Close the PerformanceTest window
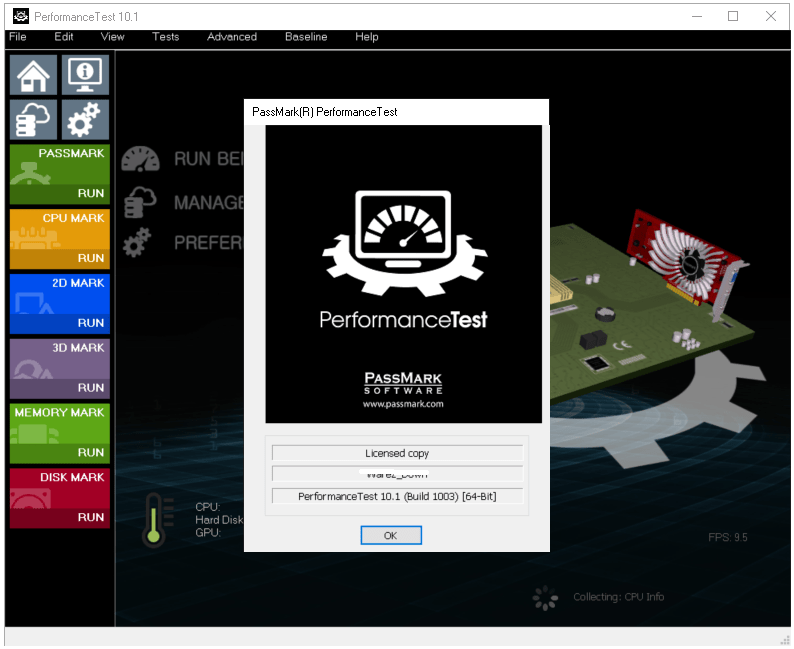 (771, 16)
